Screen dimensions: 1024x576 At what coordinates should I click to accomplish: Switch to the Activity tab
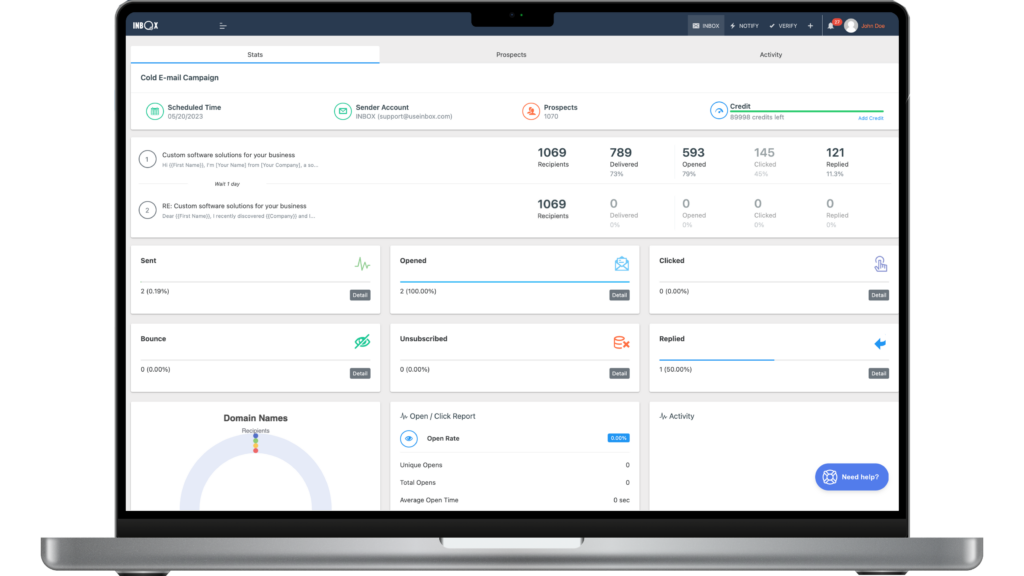[x=770, y=55]
